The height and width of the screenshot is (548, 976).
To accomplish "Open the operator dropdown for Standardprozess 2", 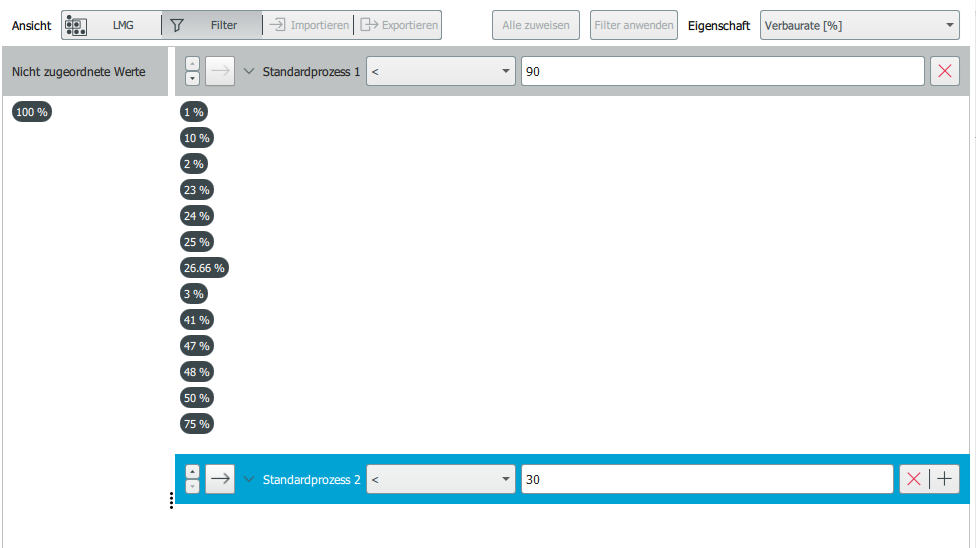I will (440, 480).
